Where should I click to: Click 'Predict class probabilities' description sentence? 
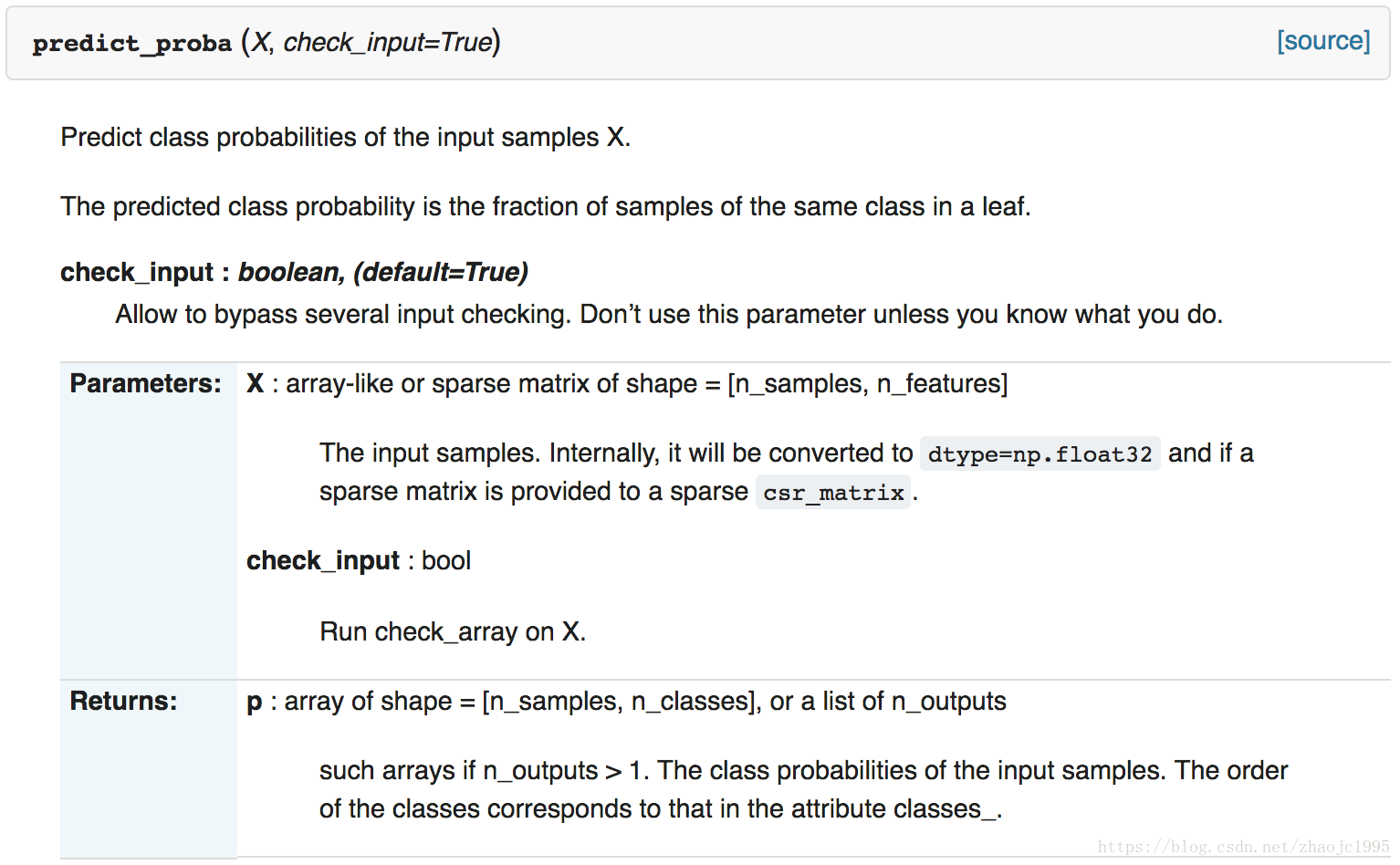tap(346, 137)
